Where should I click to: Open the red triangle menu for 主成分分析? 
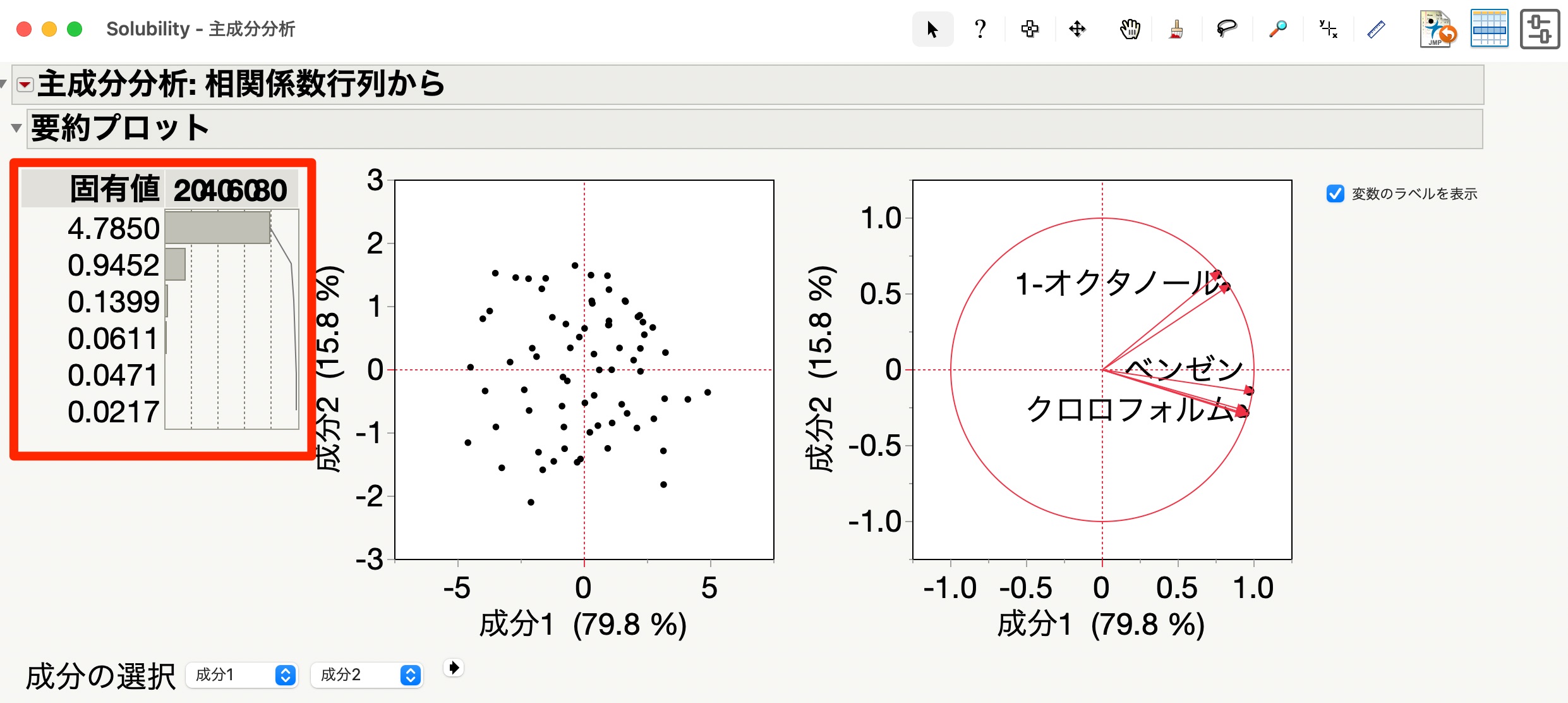point(25,85)
